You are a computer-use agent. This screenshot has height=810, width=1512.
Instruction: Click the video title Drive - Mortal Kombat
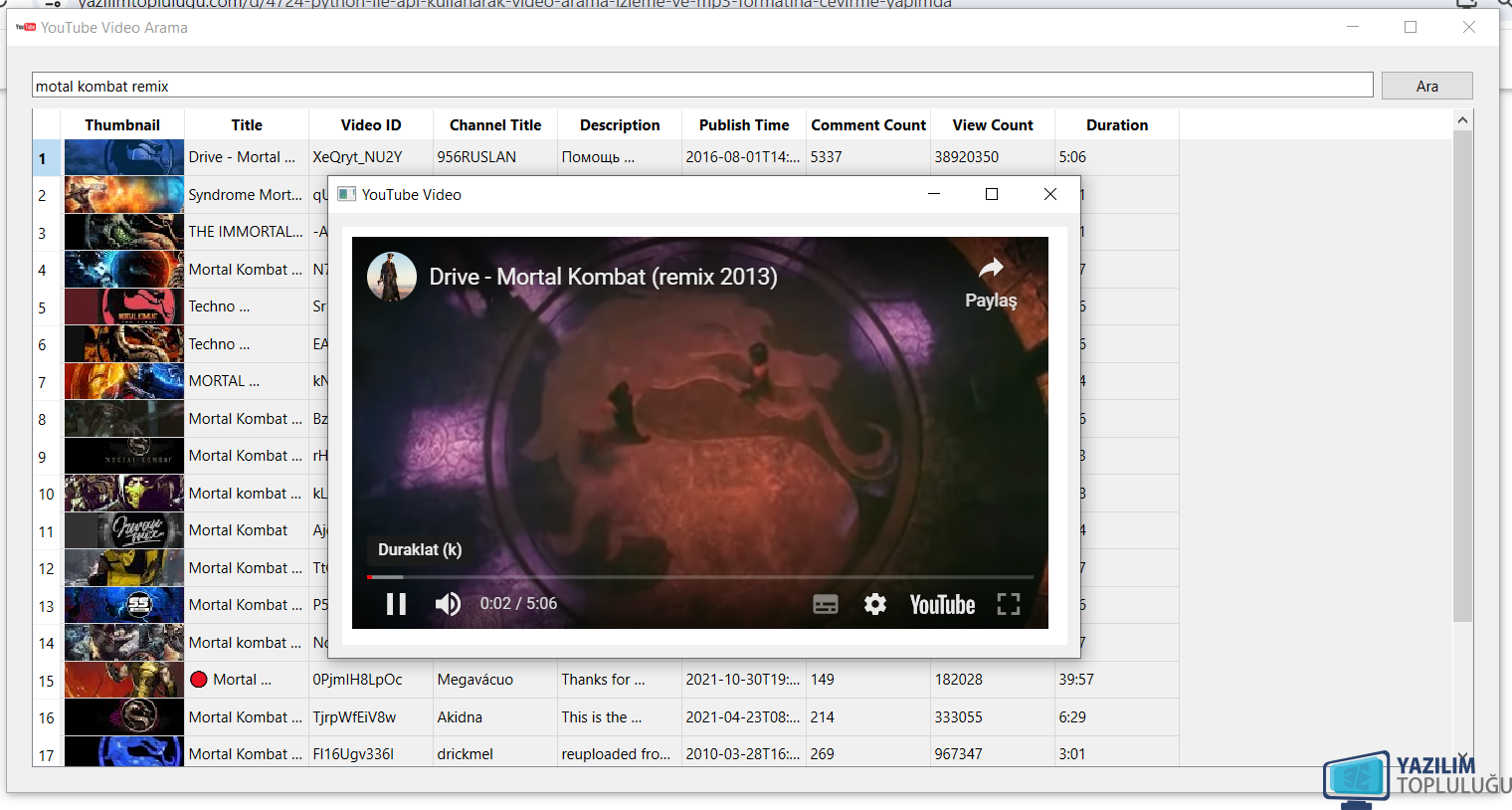[603, 277]
